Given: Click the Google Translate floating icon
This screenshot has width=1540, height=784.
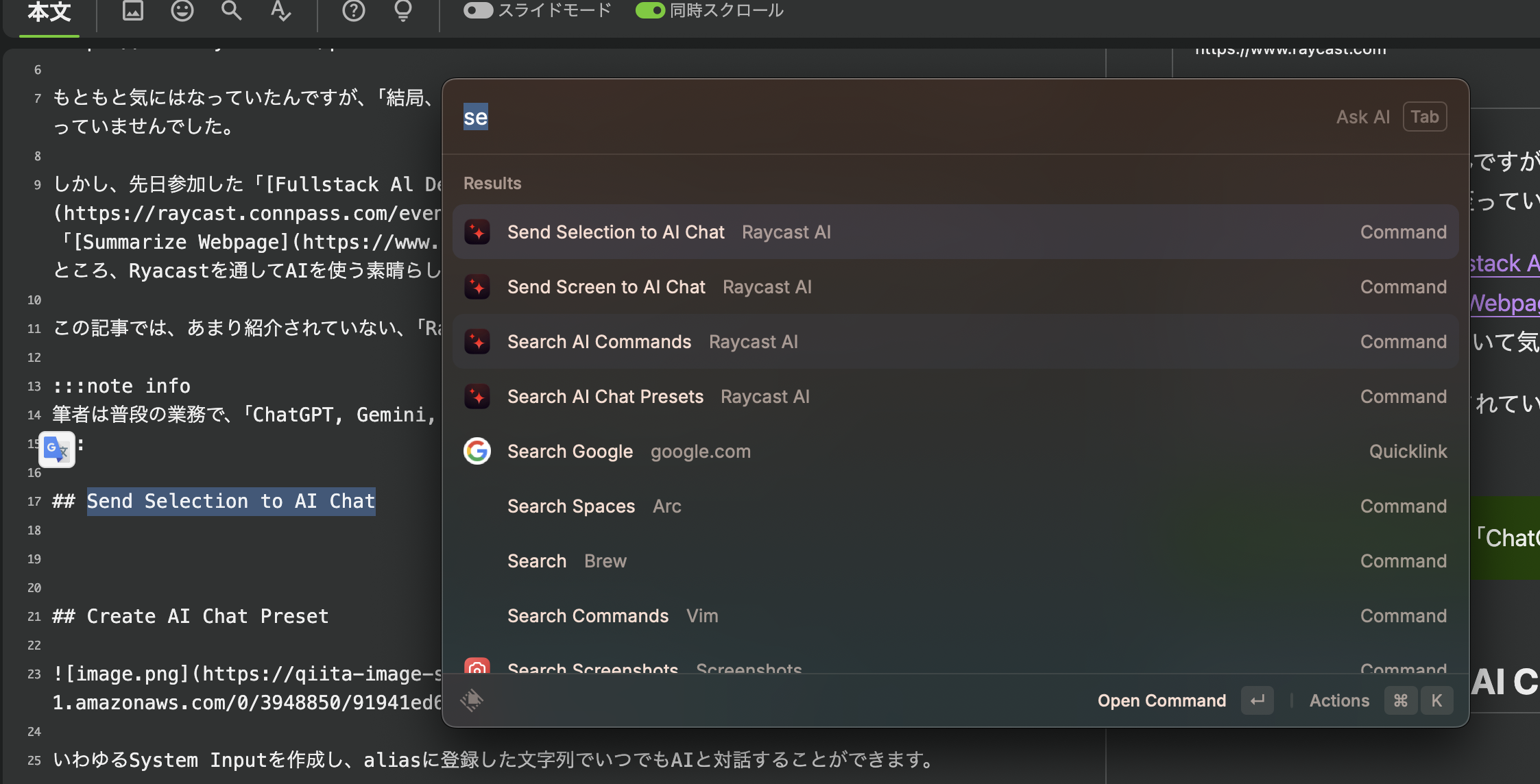Looking at the screenshot, I should tap(57, 450).
